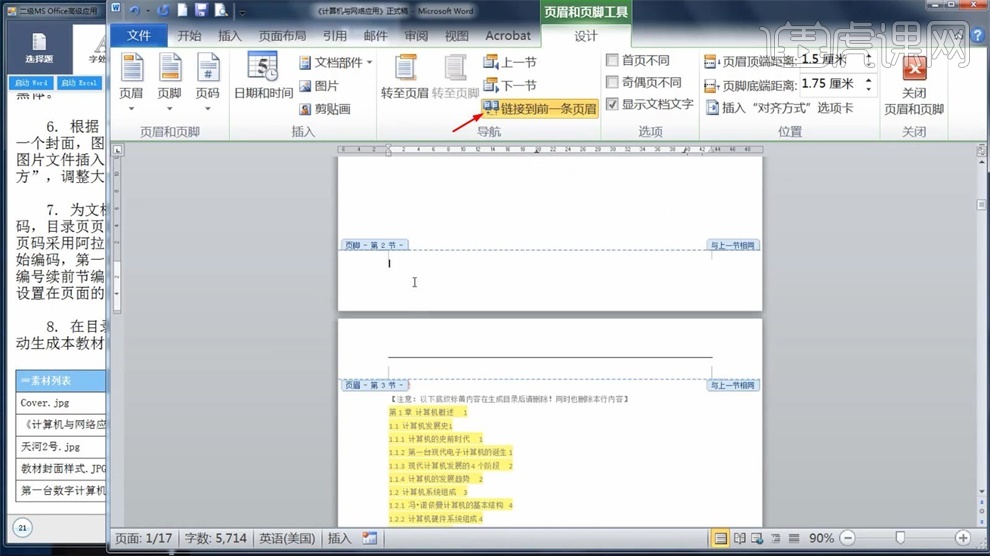Select the 设计 design tab

[585, 37]
